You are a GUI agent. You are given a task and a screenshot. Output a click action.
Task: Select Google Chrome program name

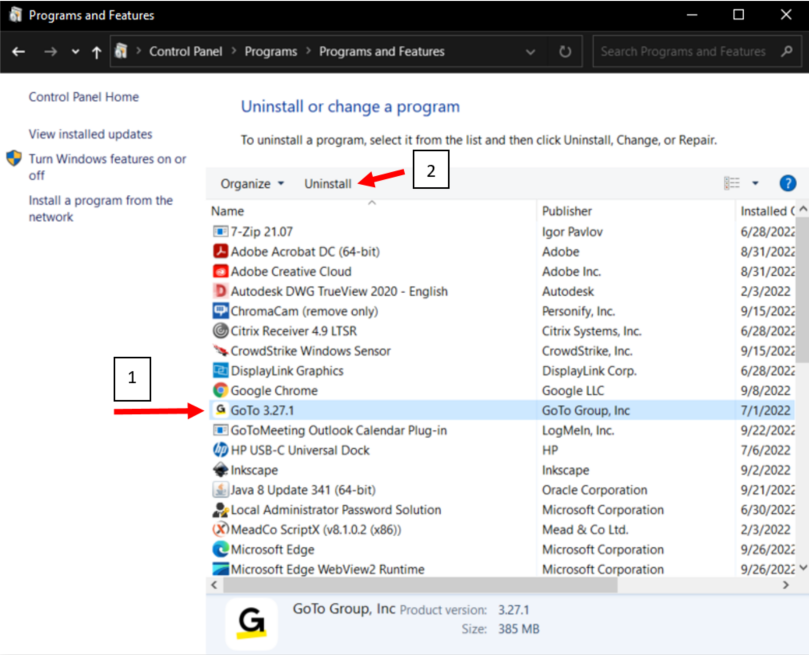point(274,390)
